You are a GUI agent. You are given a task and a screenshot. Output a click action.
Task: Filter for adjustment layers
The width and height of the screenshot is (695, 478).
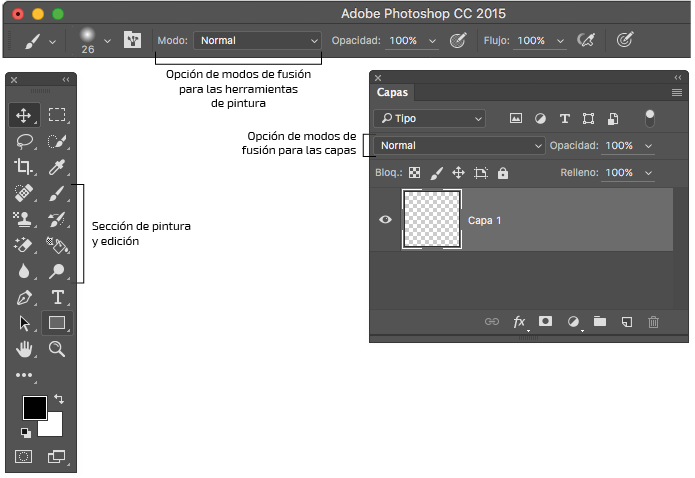[x=540, y=118]
